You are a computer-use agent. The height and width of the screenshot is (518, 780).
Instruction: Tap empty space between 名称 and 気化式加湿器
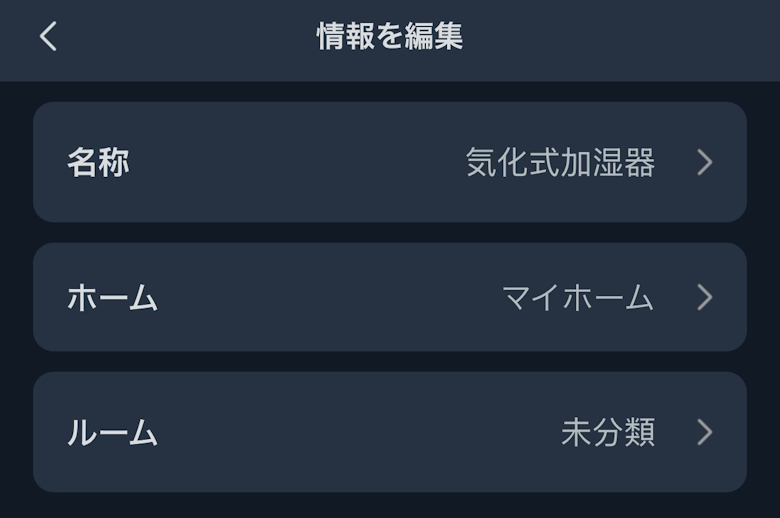pyautogui.click(x=300, y=162)
